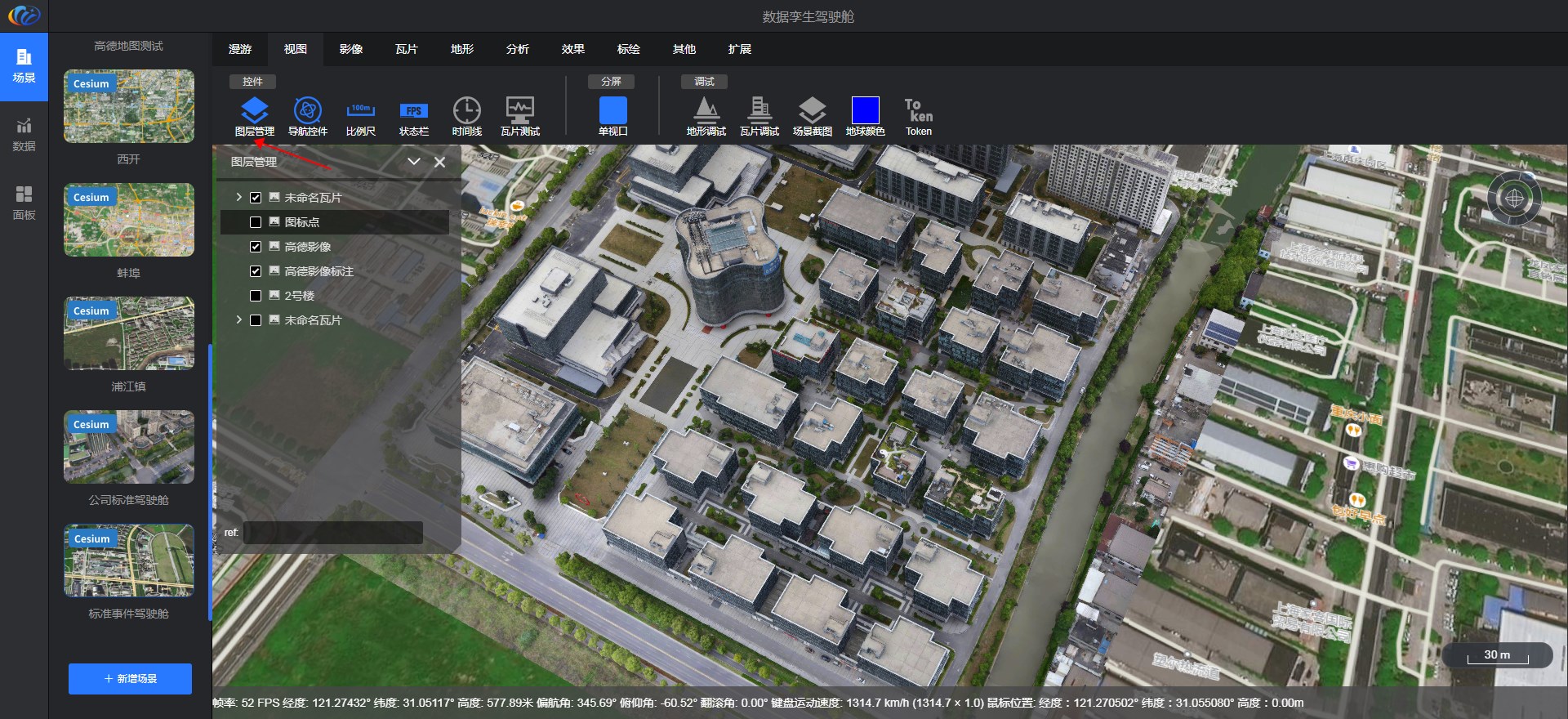Open the 瓦片测试 tile test tool

pyautogui.click(x=519, y=111)
